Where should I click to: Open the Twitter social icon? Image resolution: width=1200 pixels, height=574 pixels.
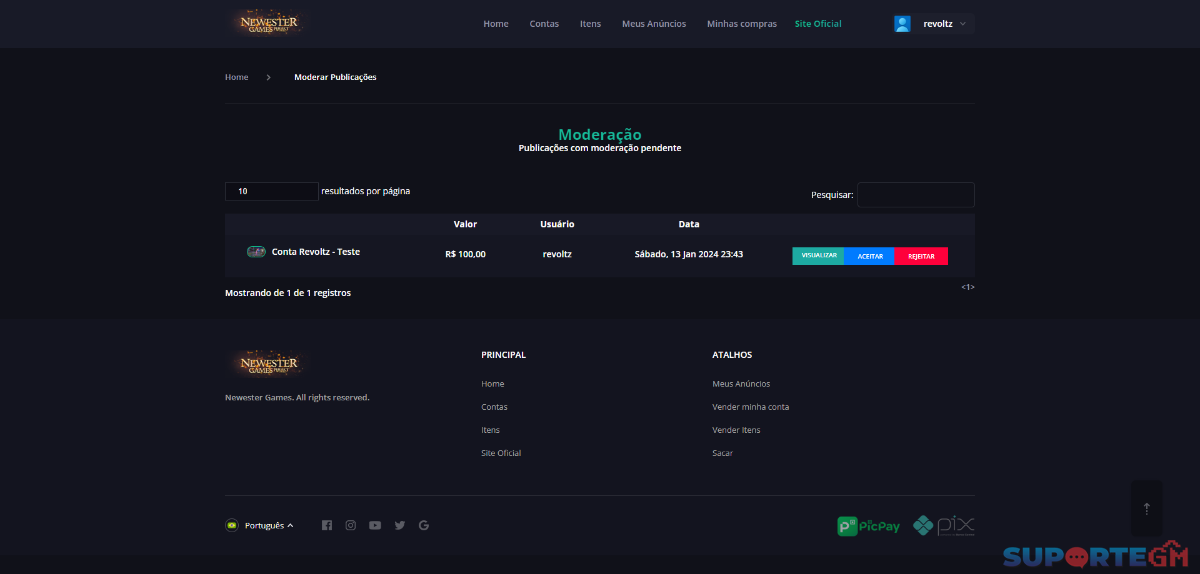400,525
